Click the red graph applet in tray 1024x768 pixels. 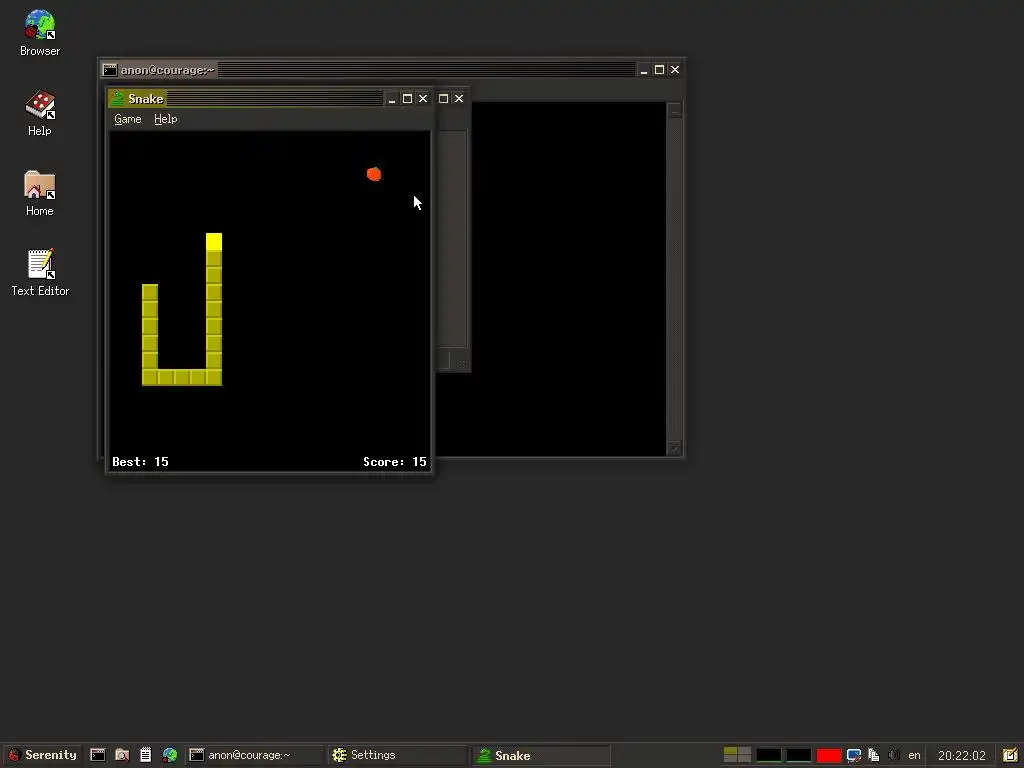[x=829, y=755]
